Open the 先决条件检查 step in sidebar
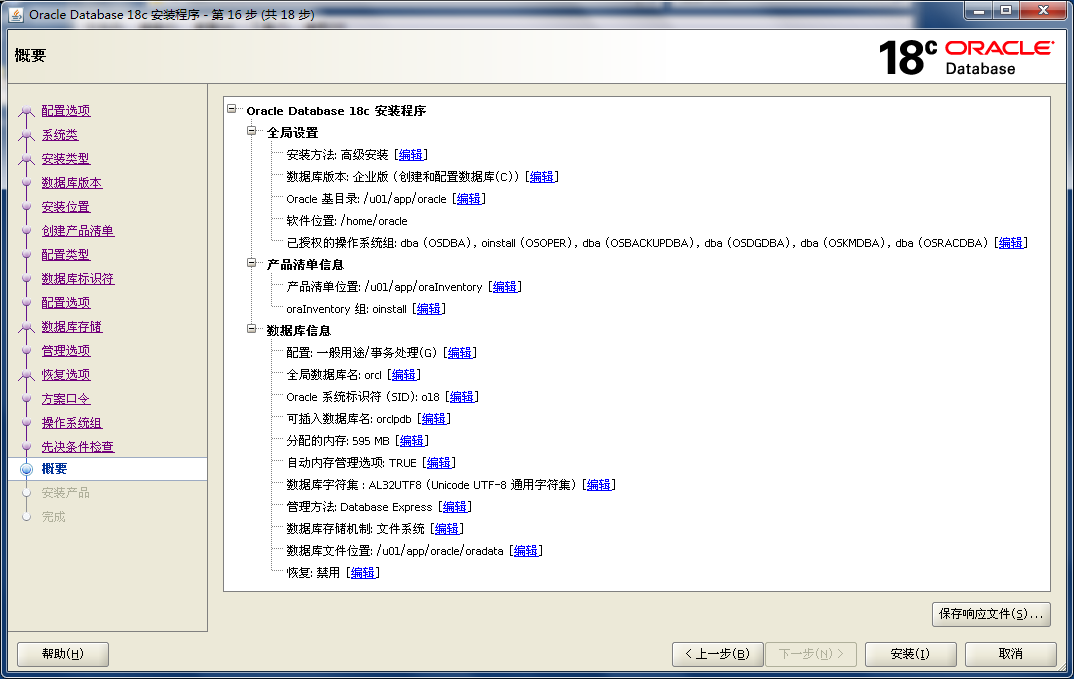This screenshot has height=679, width=1074. pyautogui.click(x=77, y=447)
